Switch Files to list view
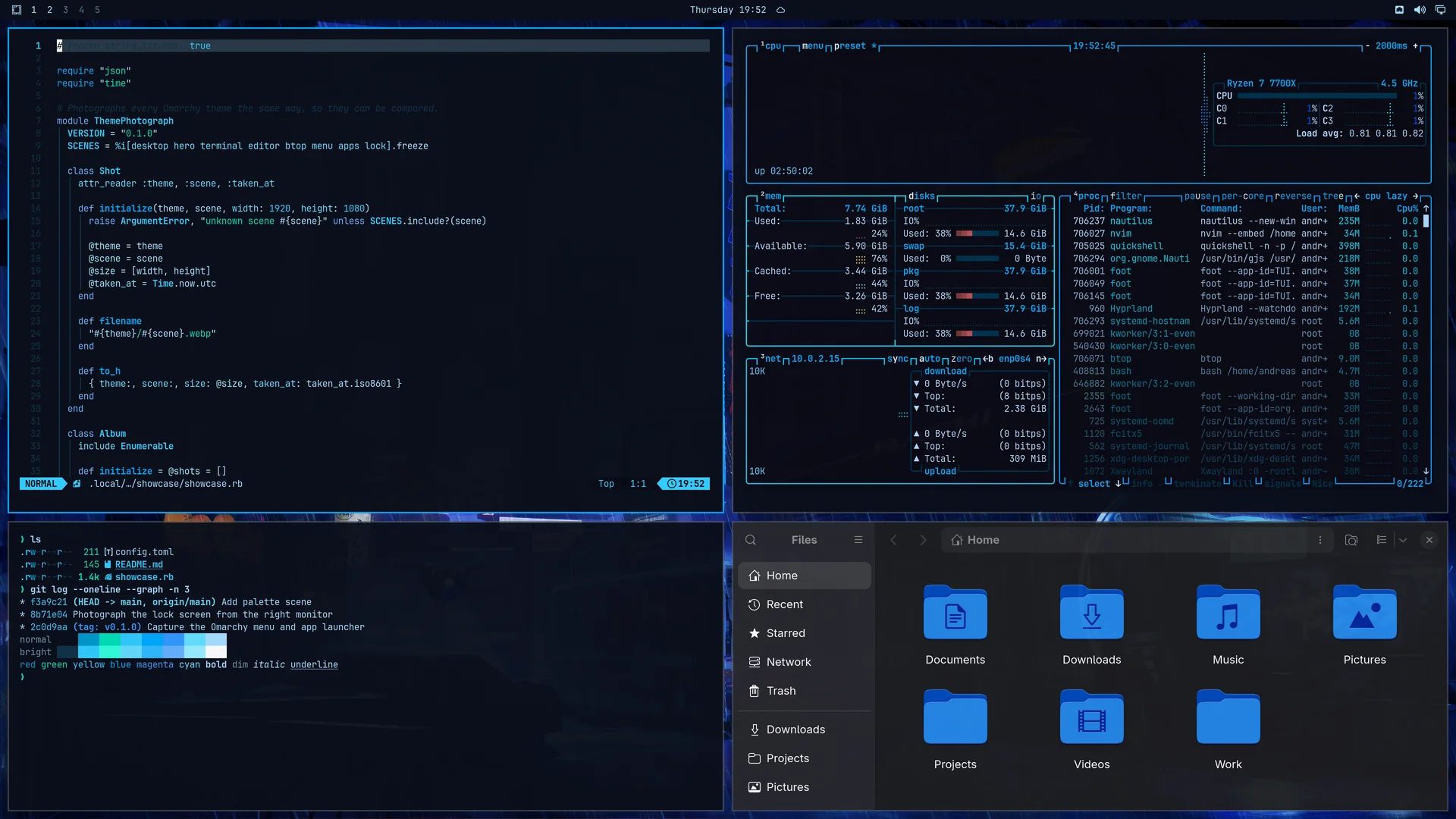 (x=1382, y=540)
